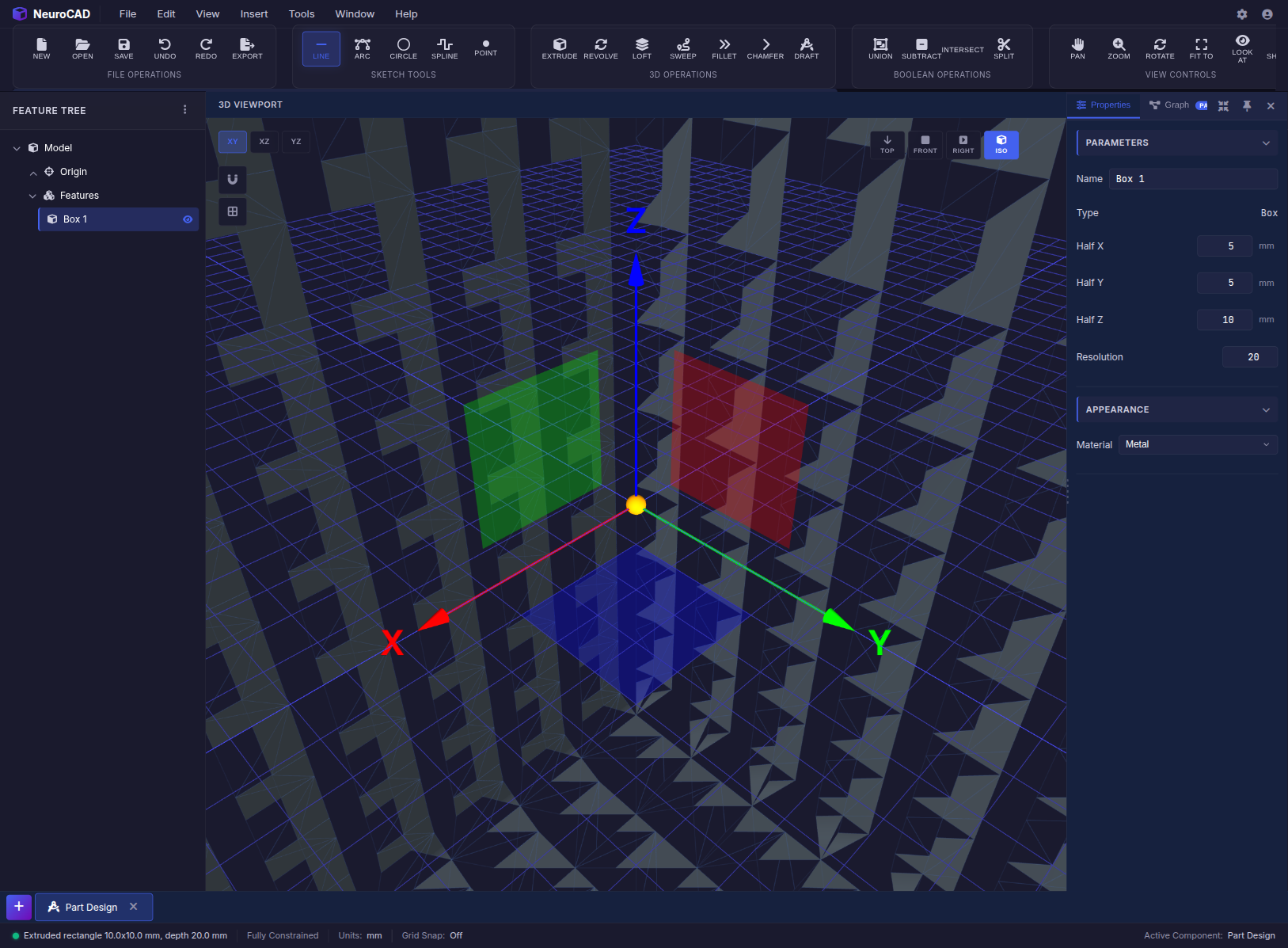Select the Extrude tool
The width and height of the screenshot is (1288, 948).
560,48
